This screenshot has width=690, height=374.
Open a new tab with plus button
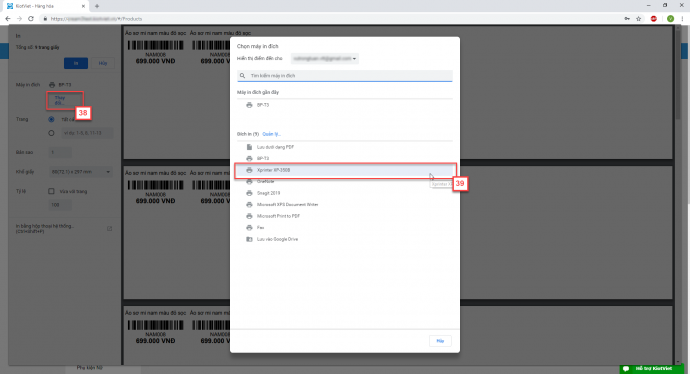pyautogui.click(x=97, y=6)
